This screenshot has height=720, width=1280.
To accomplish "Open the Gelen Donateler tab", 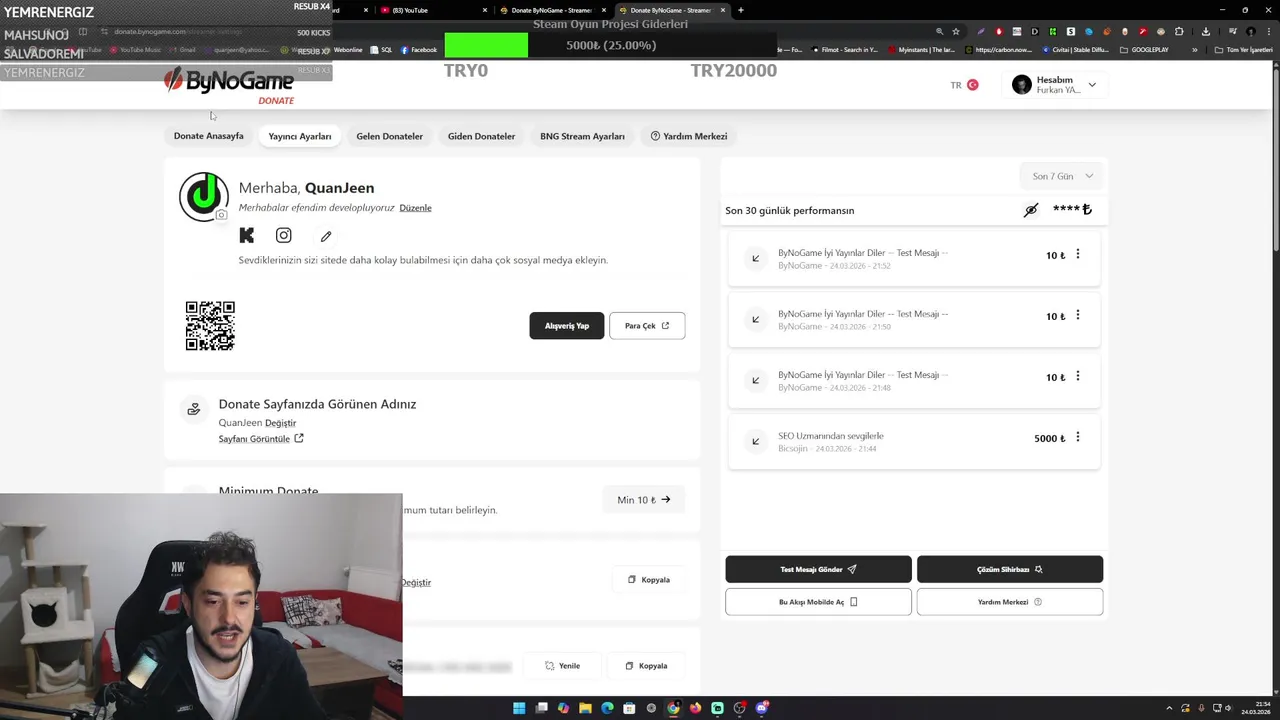I will [389, 136].
